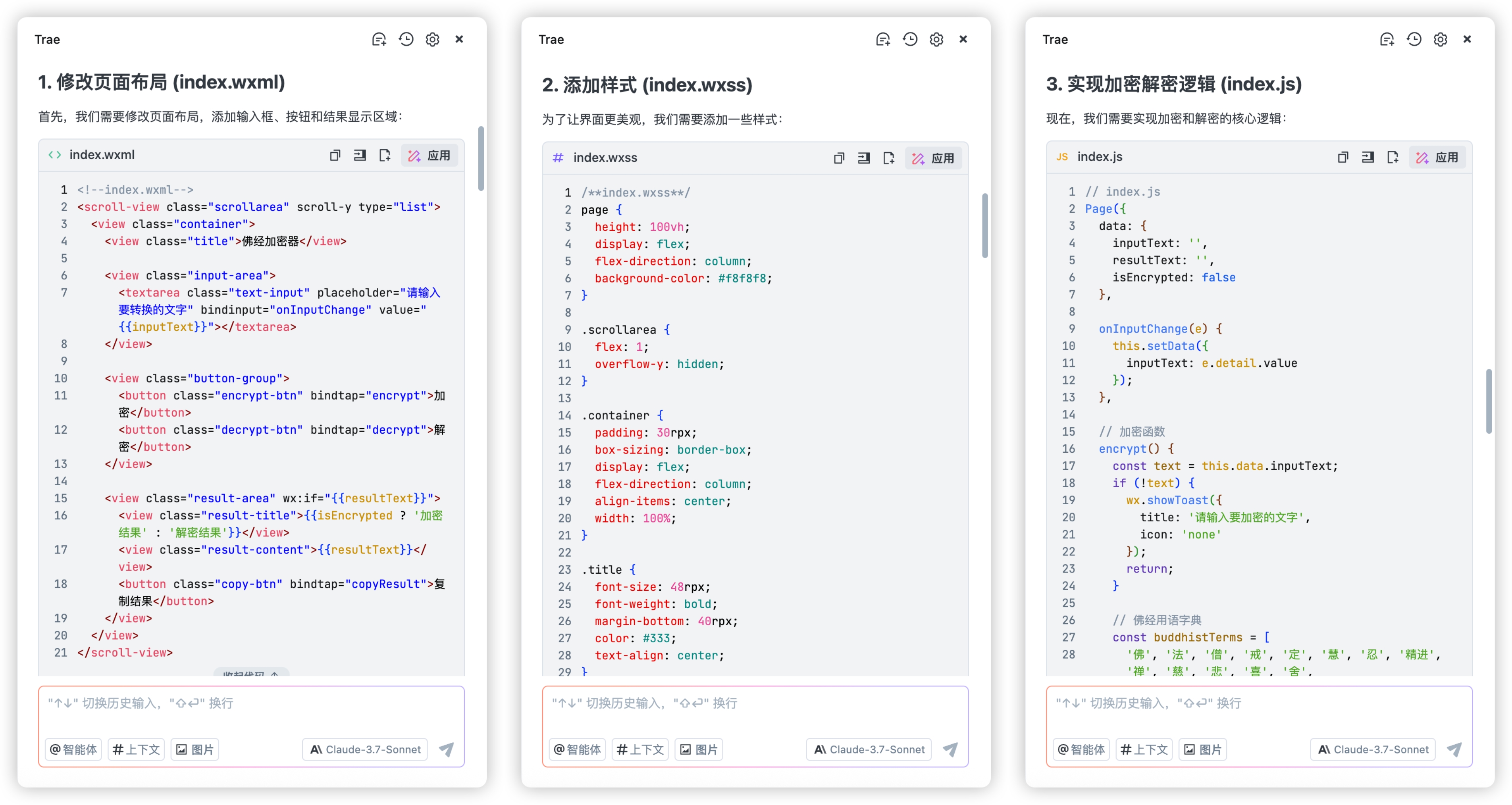Click @智能体 agent button in first panel
The image size is (1512, 805).
73,749
